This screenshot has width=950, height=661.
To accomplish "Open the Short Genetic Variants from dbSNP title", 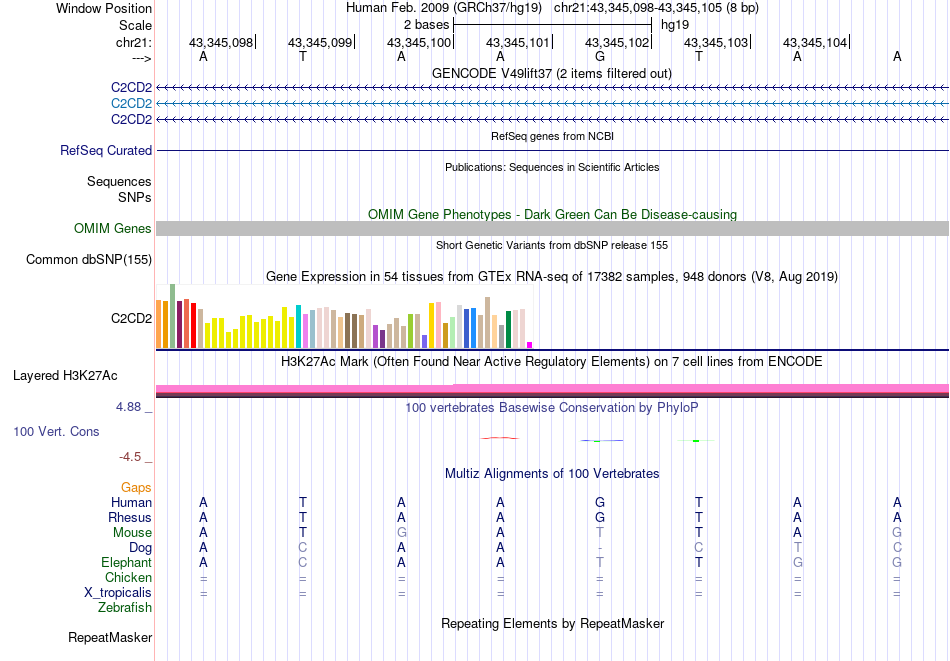I will (552, 245).
